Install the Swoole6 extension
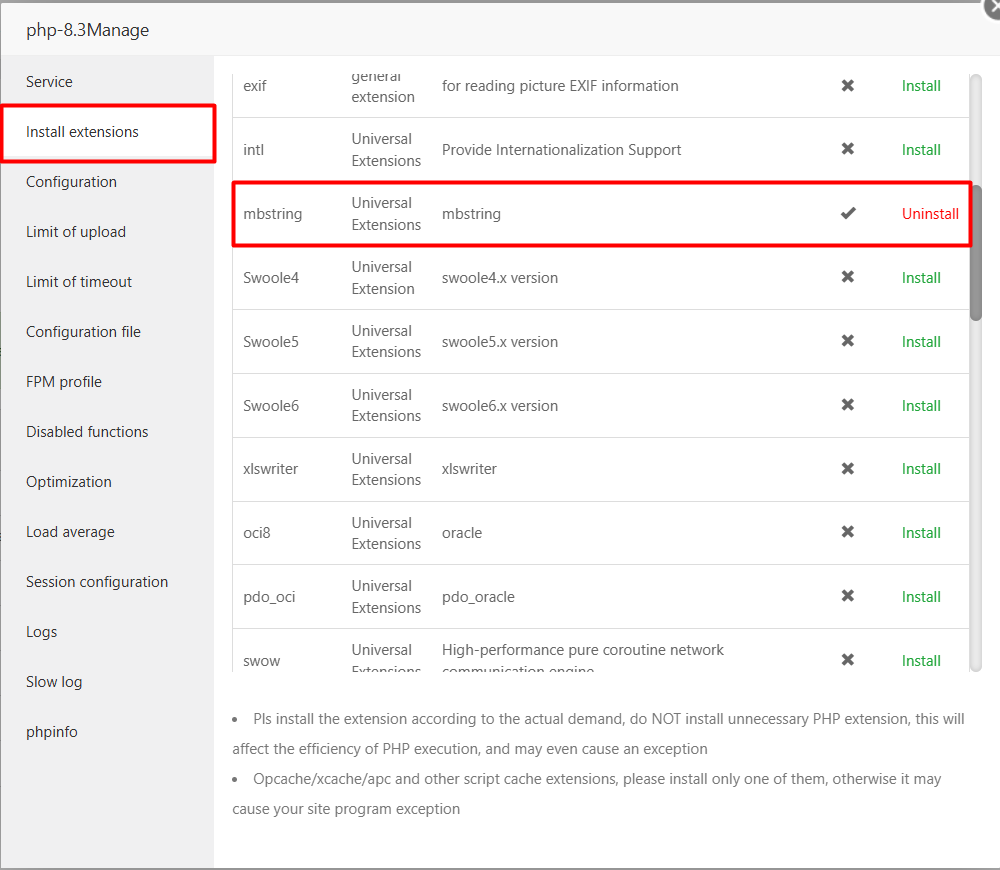This screenshot has height=870, width=1000. [x=921, y=405]
